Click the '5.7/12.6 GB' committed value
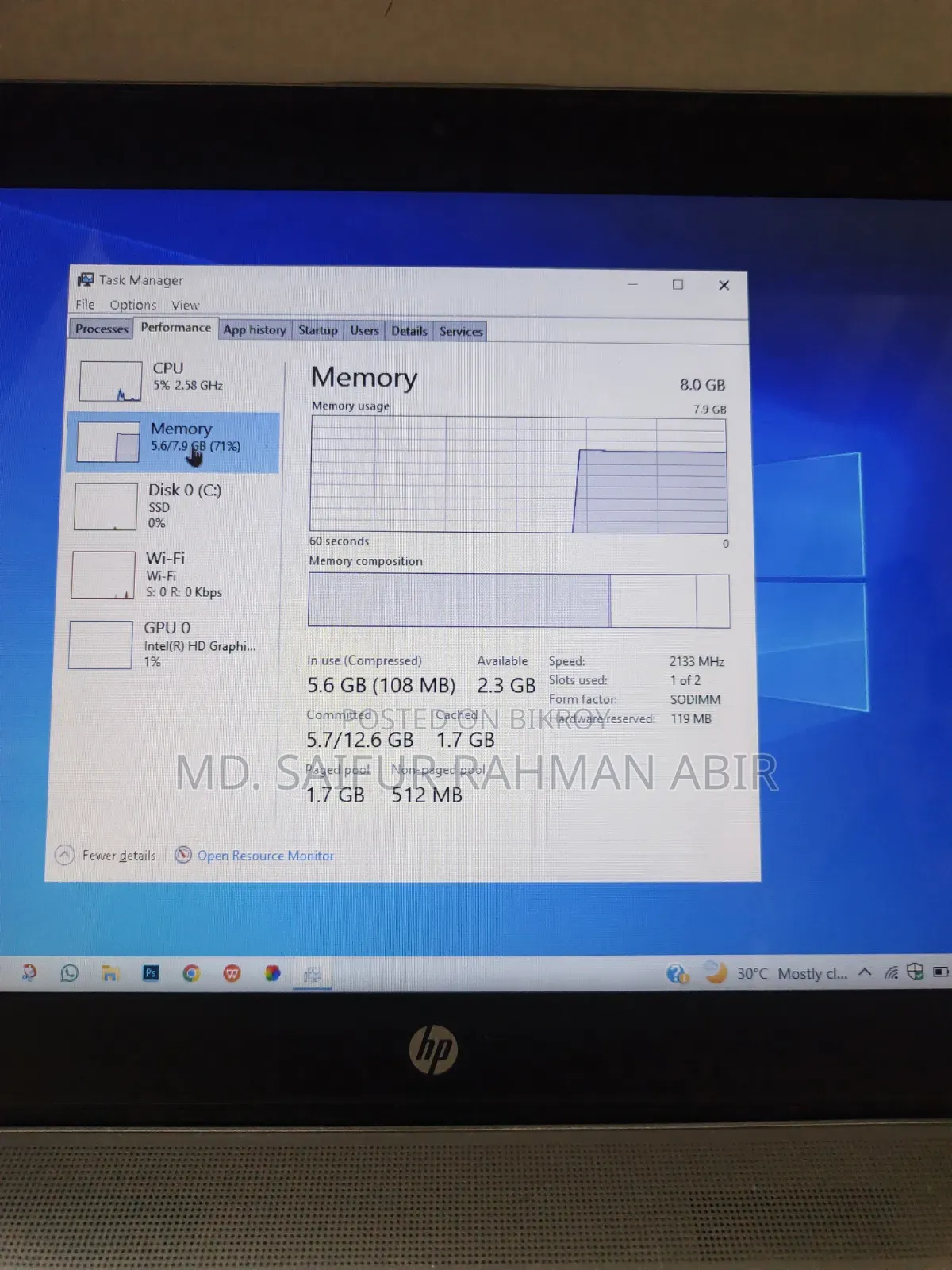The width and height of the screenshot is (952, 1270). 360,740
